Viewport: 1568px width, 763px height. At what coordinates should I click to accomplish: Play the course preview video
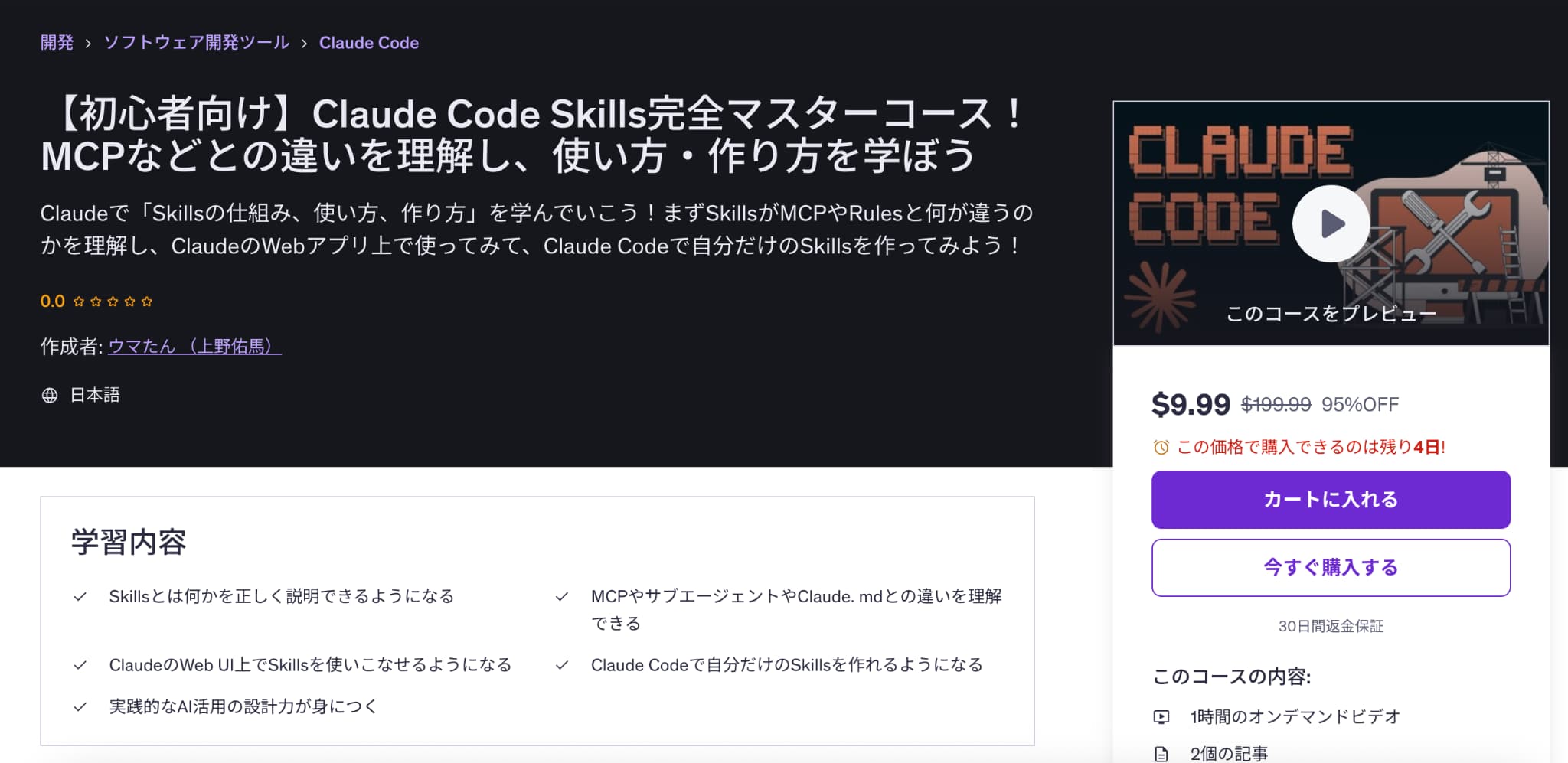[x=1331, y=223]
